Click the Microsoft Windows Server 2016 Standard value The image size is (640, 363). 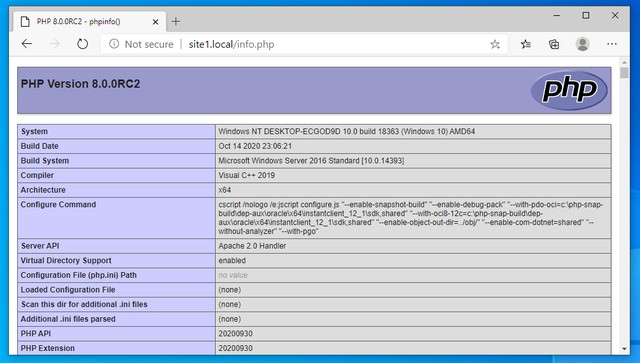311,161
